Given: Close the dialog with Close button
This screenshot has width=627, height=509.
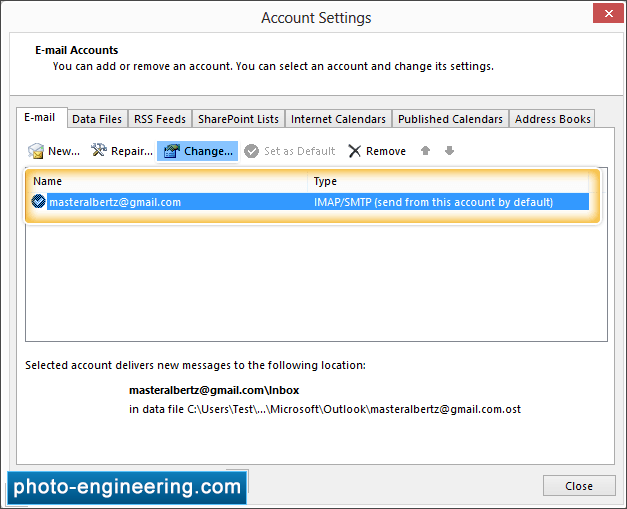Looking at the screenshot, I should (579, 486).
